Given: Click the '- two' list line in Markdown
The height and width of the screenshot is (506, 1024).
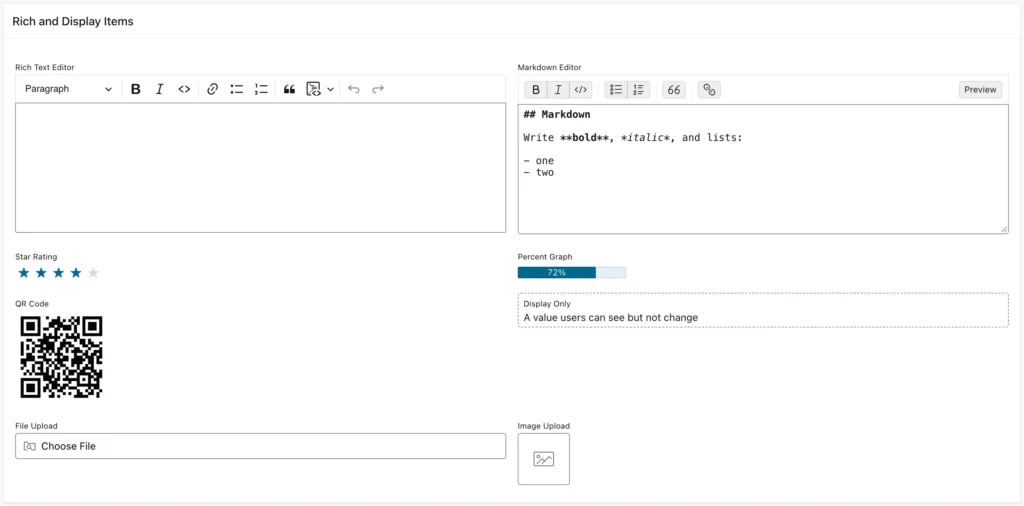Looking at the screenshot, I should click(x=539, y=173).
